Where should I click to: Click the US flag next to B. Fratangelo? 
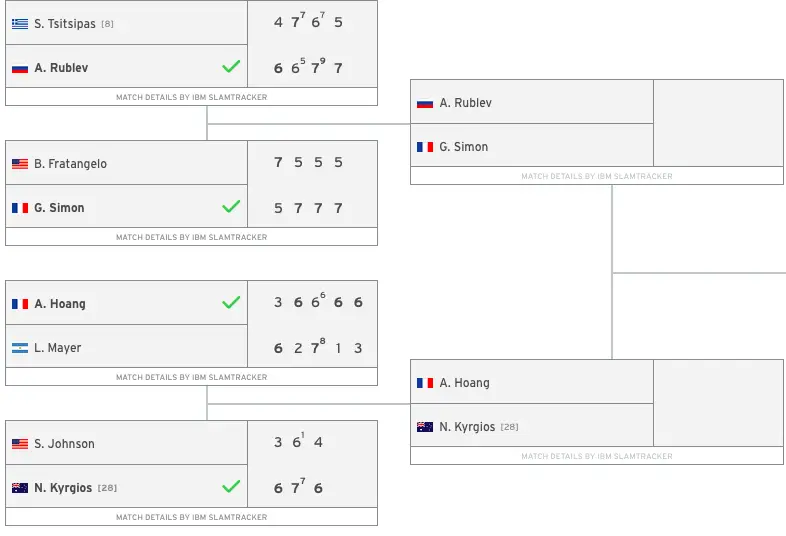pos(20,164)
